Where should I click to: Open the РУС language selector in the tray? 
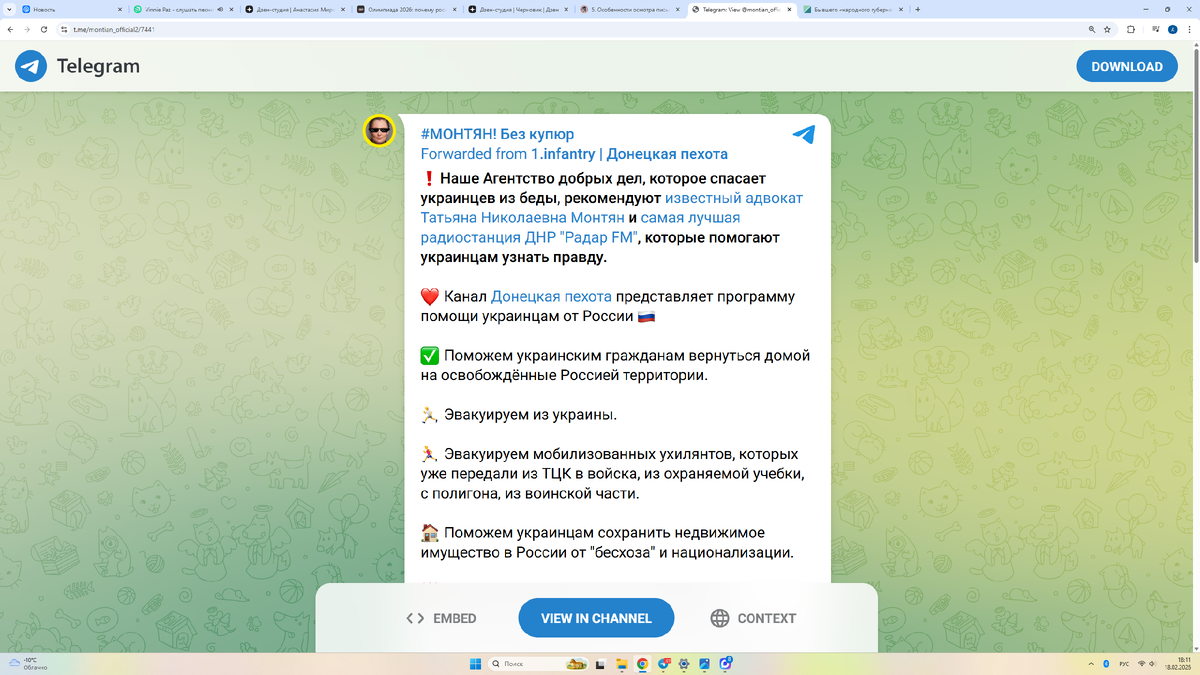pyautogui.click(x=1124, y=663)
